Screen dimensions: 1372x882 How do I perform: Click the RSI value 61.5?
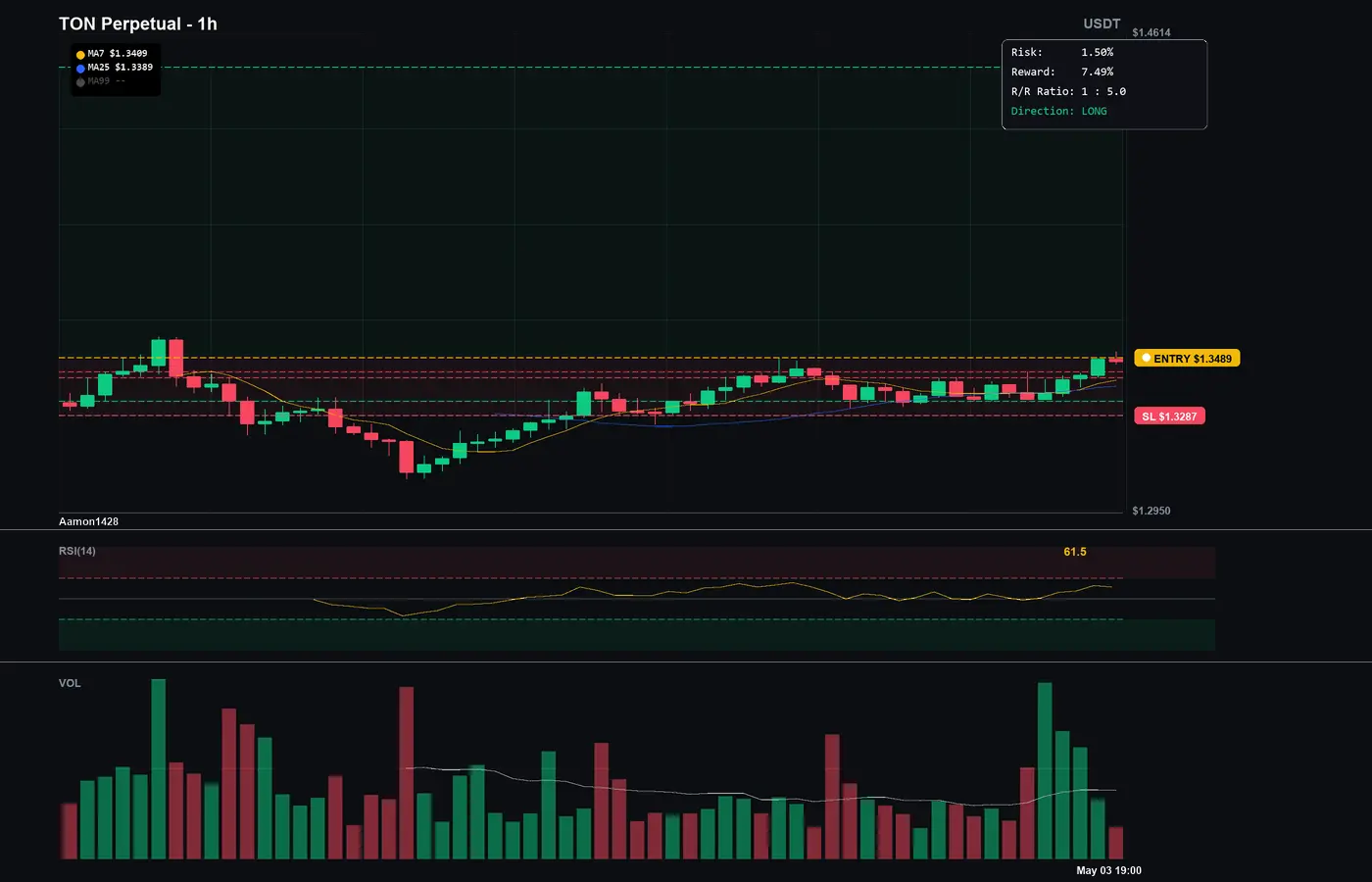click(1075, 552)
